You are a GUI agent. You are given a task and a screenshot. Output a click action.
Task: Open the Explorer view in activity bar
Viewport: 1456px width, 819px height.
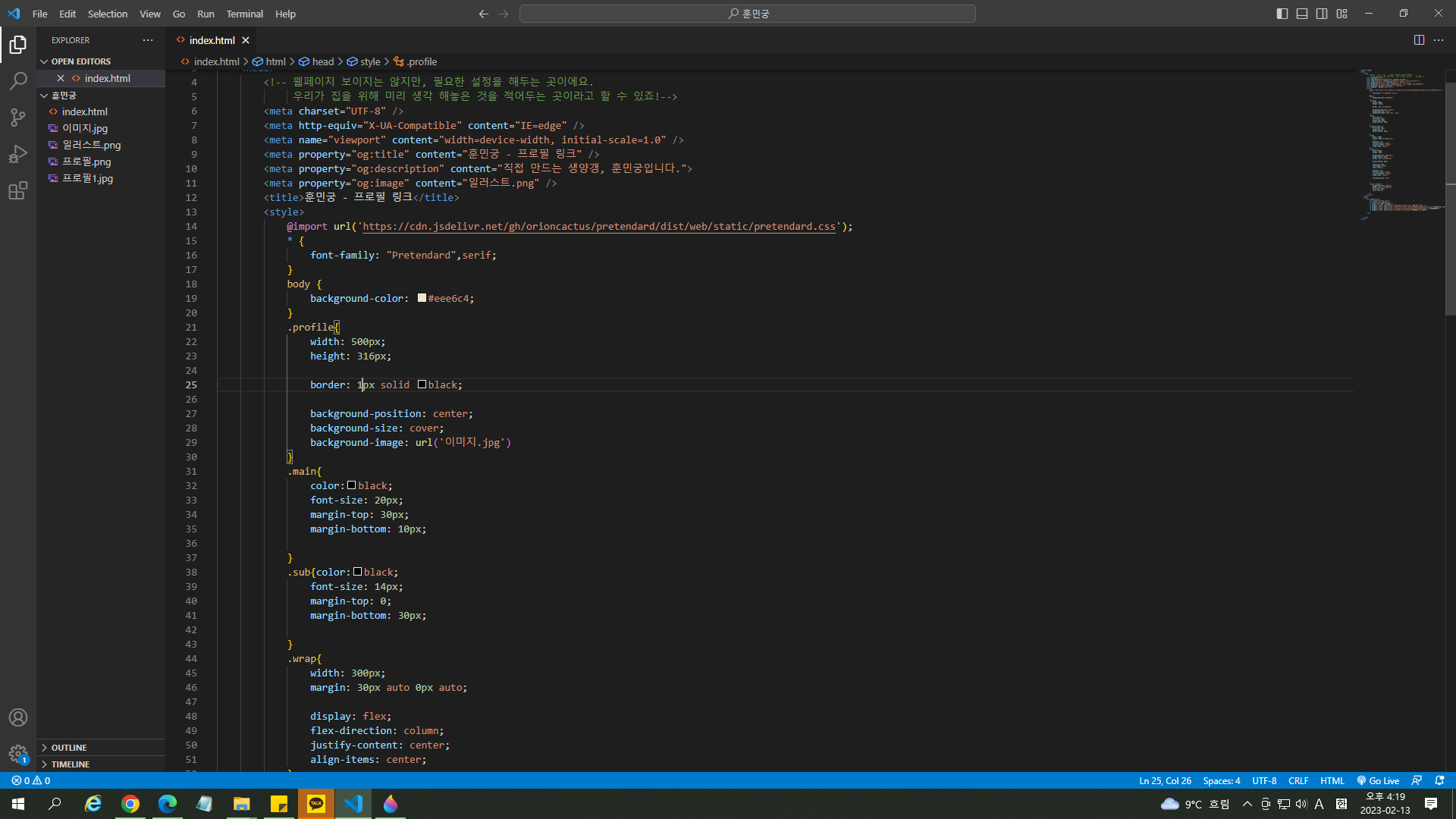[18, 45]
